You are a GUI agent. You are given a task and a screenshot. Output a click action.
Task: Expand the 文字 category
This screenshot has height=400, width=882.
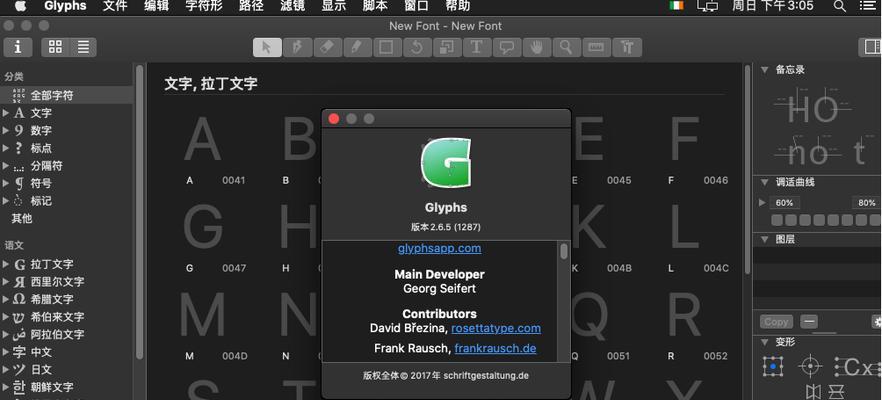pos(6,113)
